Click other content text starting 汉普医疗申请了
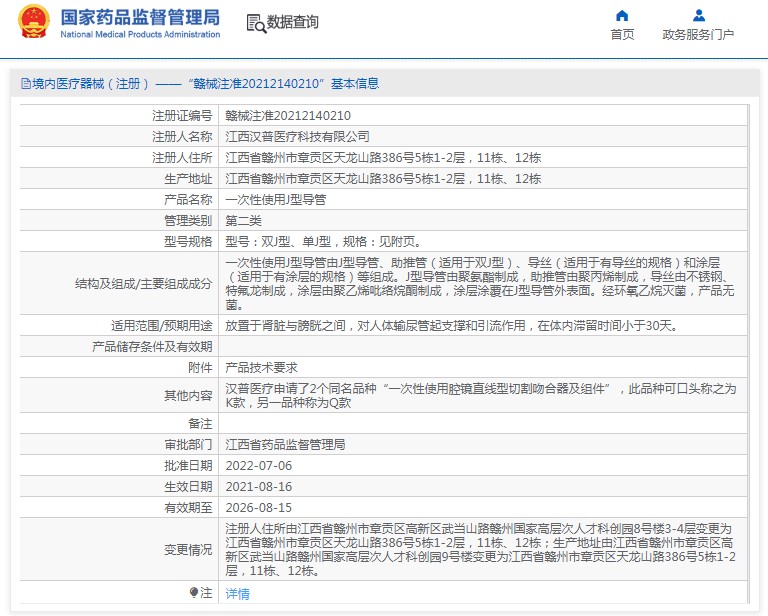This screenshot has height=616, width=768. click(x=481, y=396)
